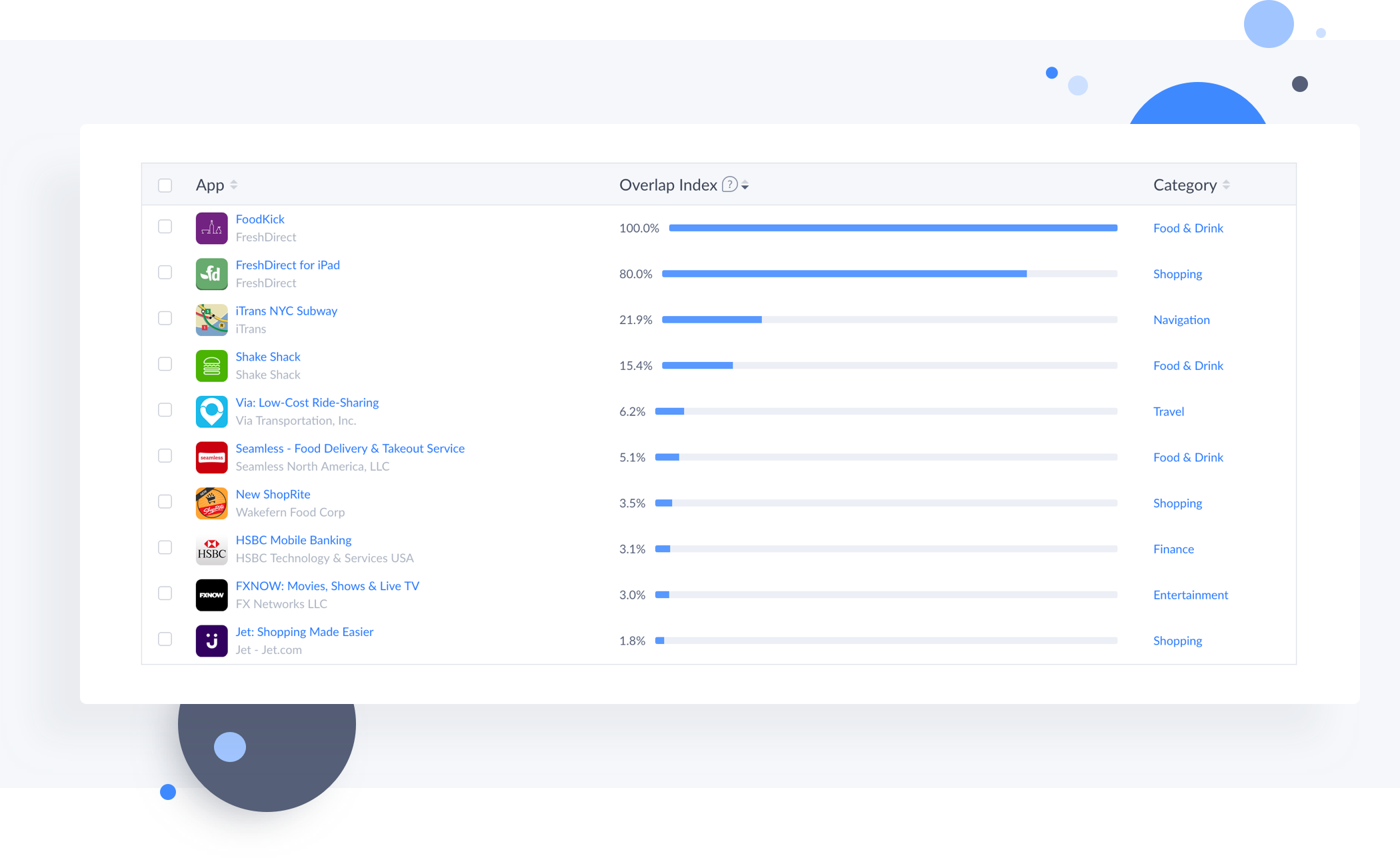
Task: Click the 6.2% overlap value
Action: [632, 411]
